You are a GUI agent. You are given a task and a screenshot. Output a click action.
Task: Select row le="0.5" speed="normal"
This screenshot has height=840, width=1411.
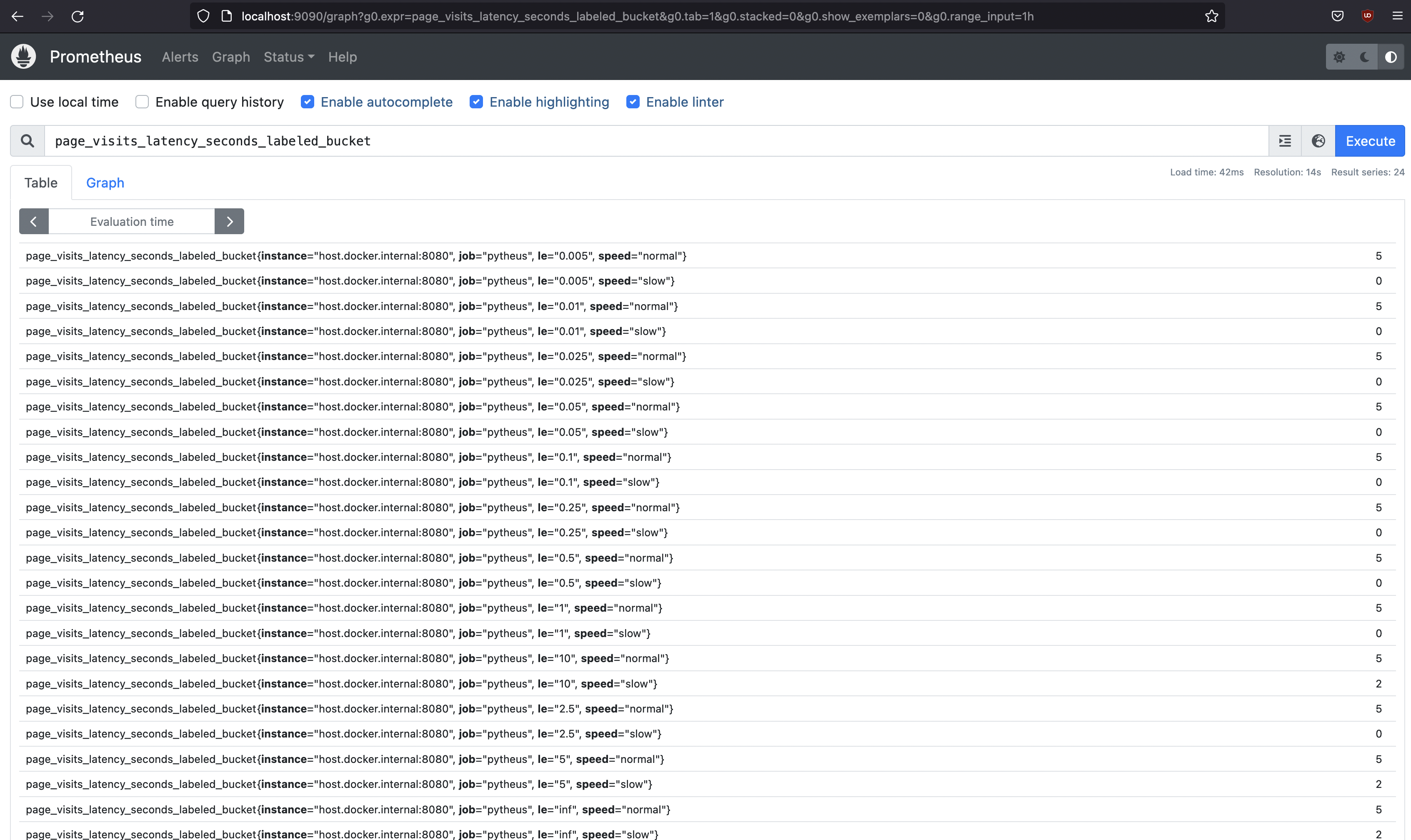click(x=708, y=558)
